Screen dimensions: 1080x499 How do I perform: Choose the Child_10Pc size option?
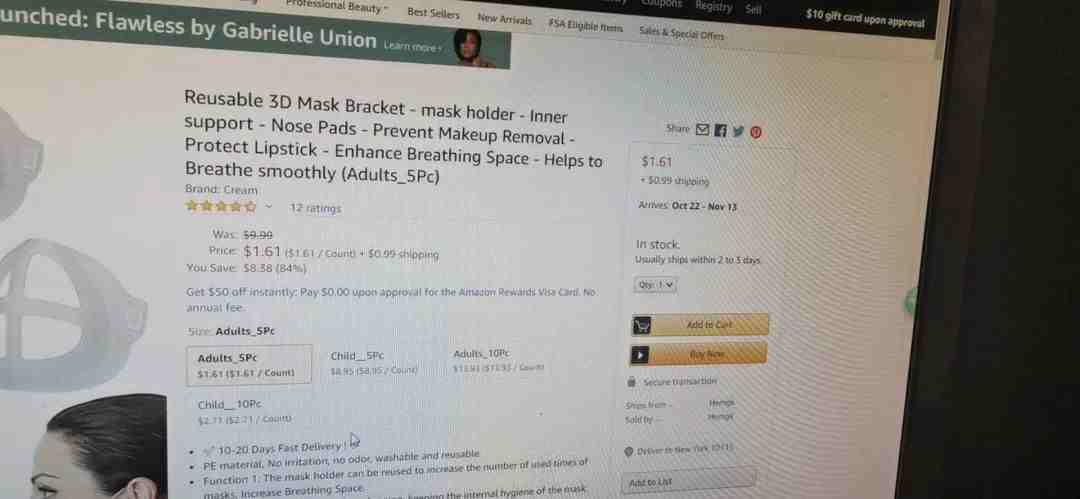pyautogui.click(x=245, y=411)
